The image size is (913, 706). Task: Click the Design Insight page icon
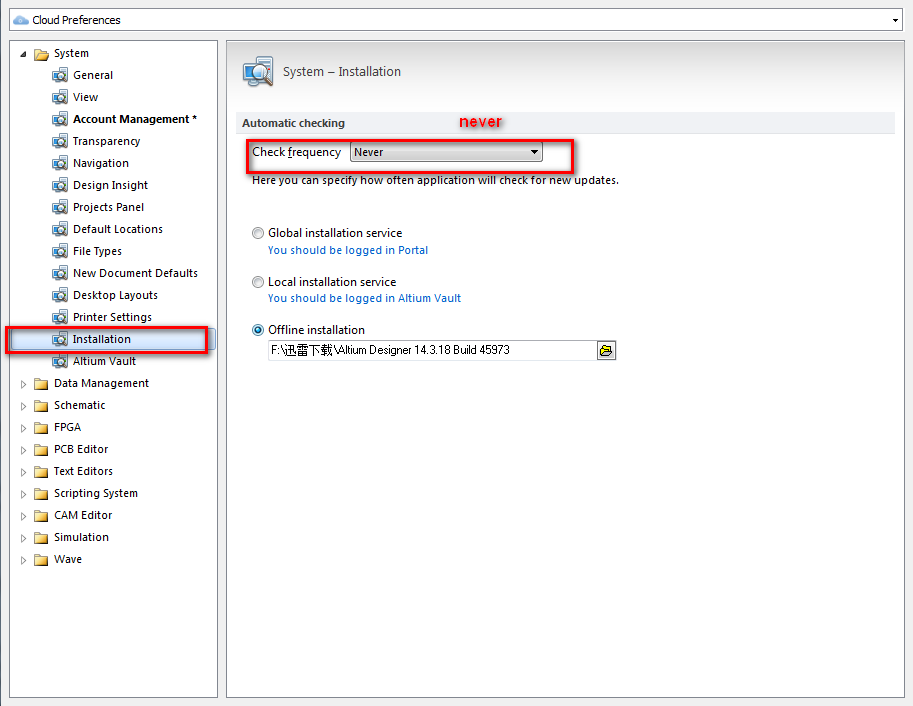pyautogui.click(x=60, y=185)
